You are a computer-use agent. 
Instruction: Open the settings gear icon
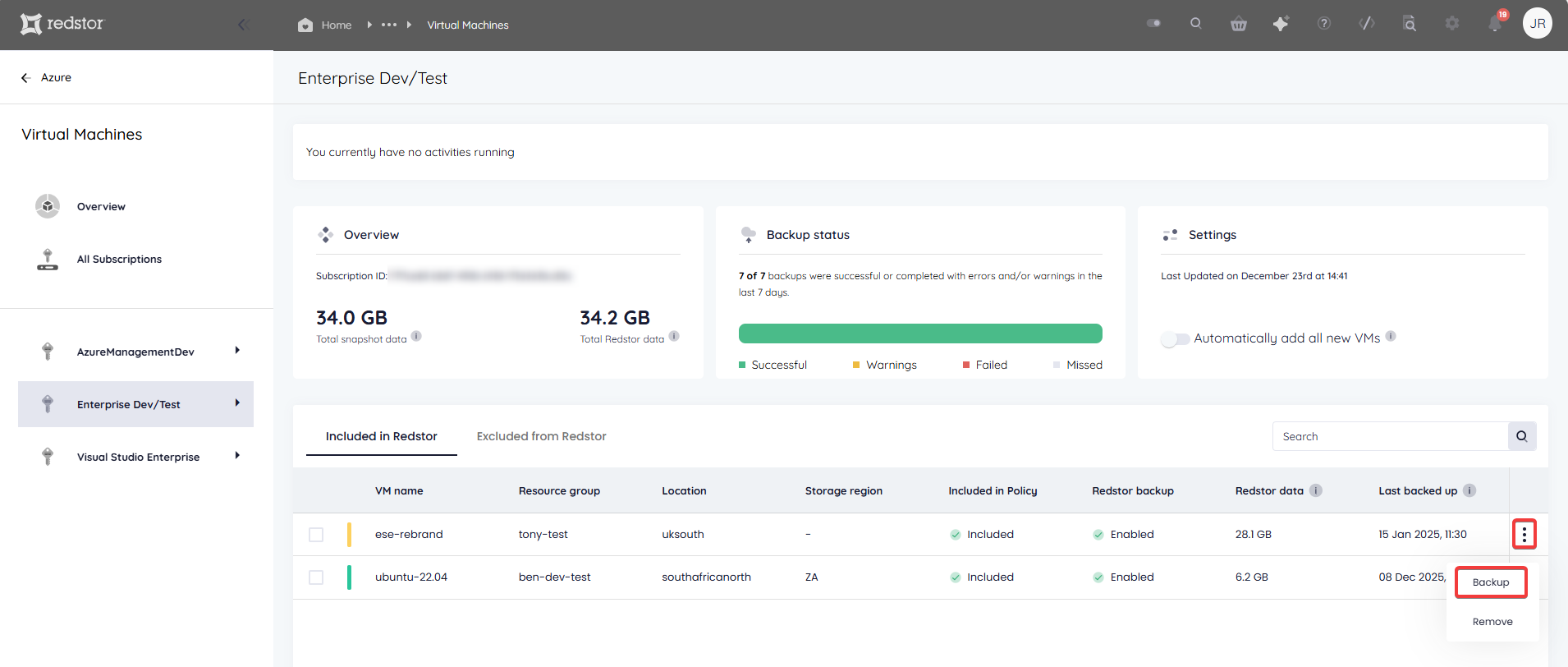1452,24
